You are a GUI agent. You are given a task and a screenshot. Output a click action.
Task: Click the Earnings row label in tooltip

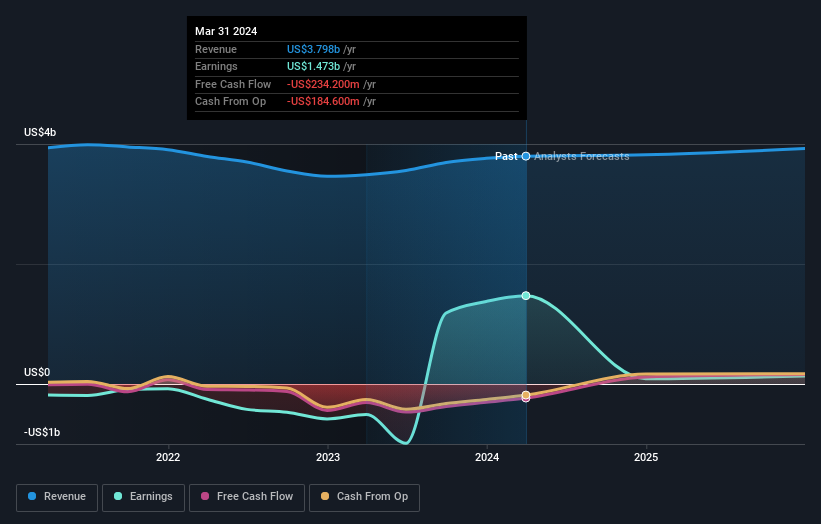(216, 66)
